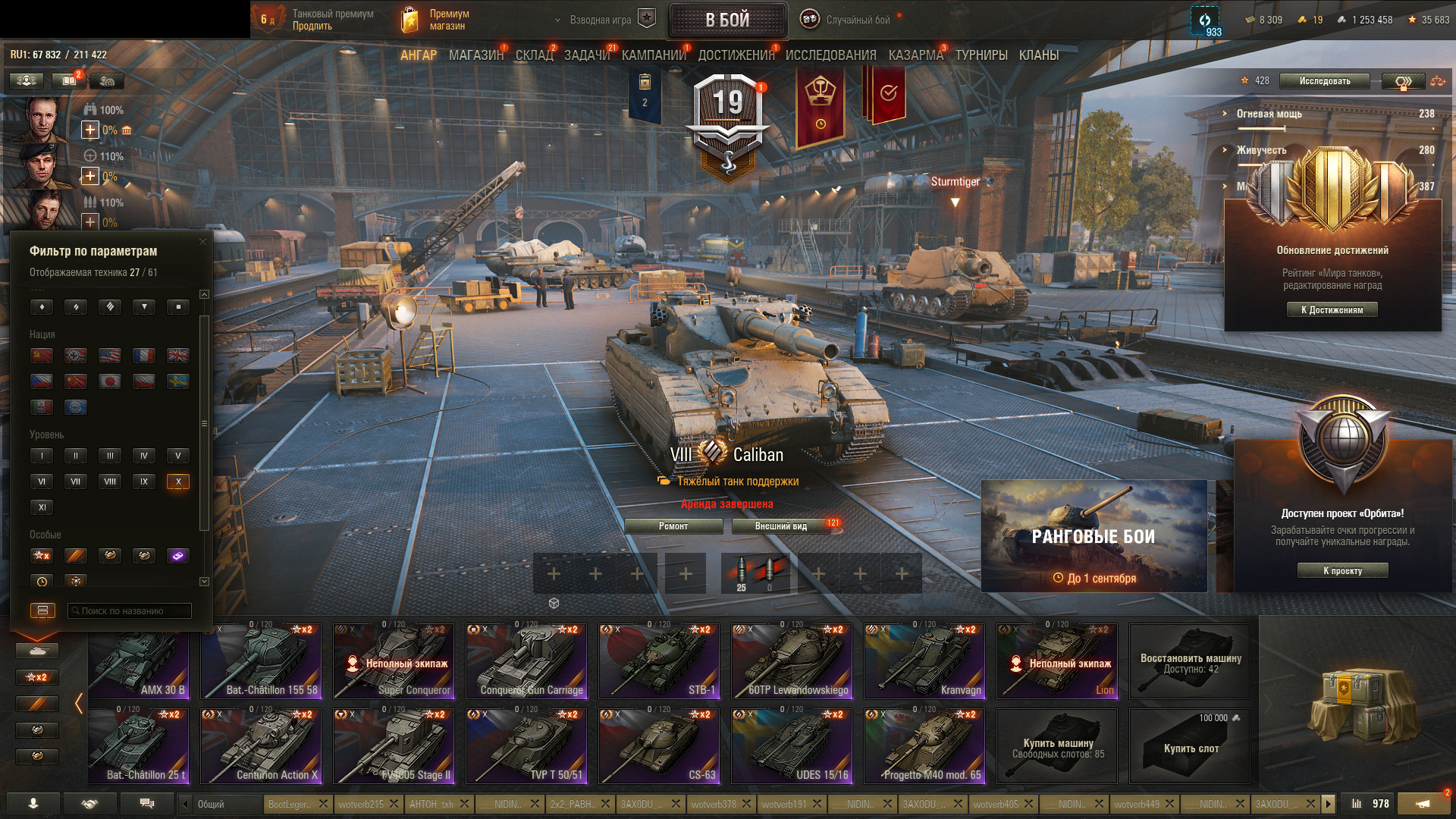Toggle the double-row carousel layout icon
1456x819 pixels.
point(42,610)
